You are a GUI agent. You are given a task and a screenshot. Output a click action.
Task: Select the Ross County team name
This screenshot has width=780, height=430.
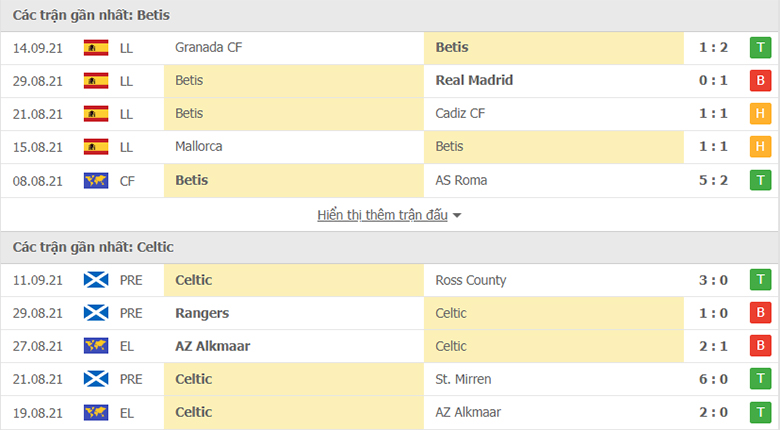click(x=471, y=280)
